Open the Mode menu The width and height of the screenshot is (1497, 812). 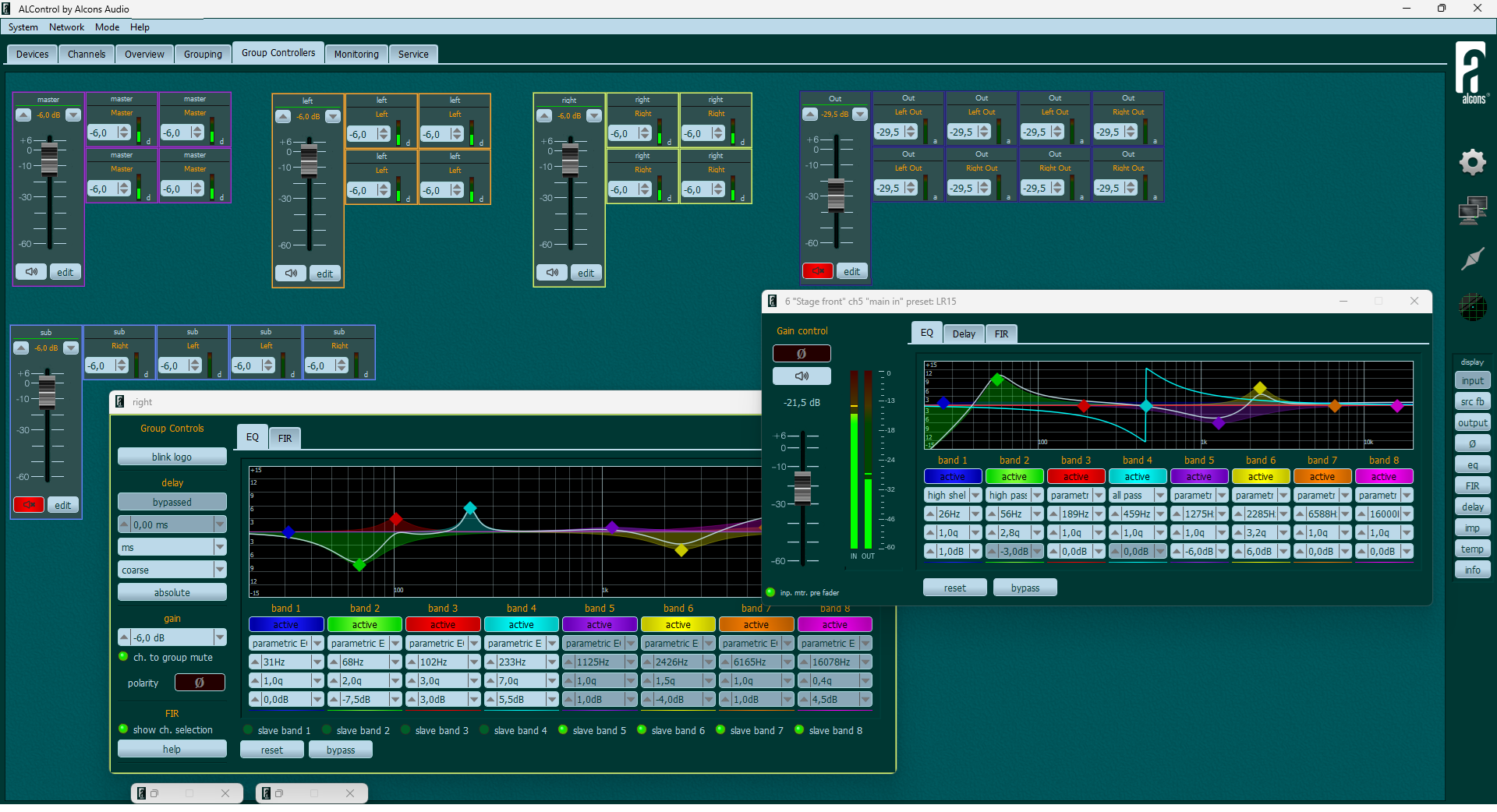coord(107,27)
